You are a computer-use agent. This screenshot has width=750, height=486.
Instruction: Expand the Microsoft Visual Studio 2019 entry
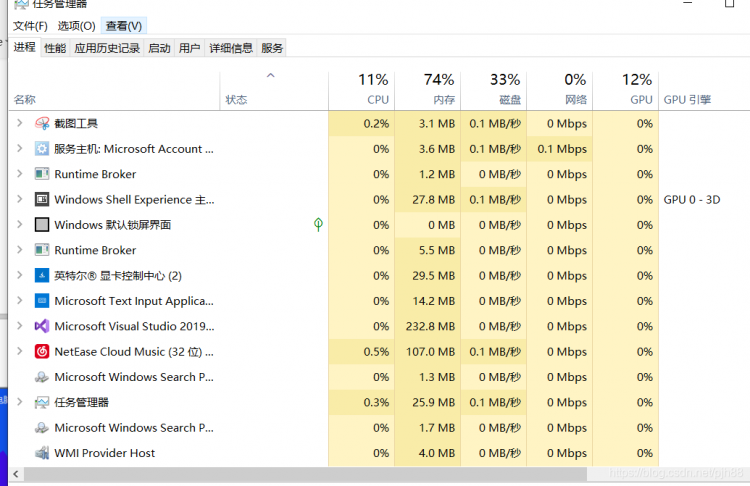[20, 326]
